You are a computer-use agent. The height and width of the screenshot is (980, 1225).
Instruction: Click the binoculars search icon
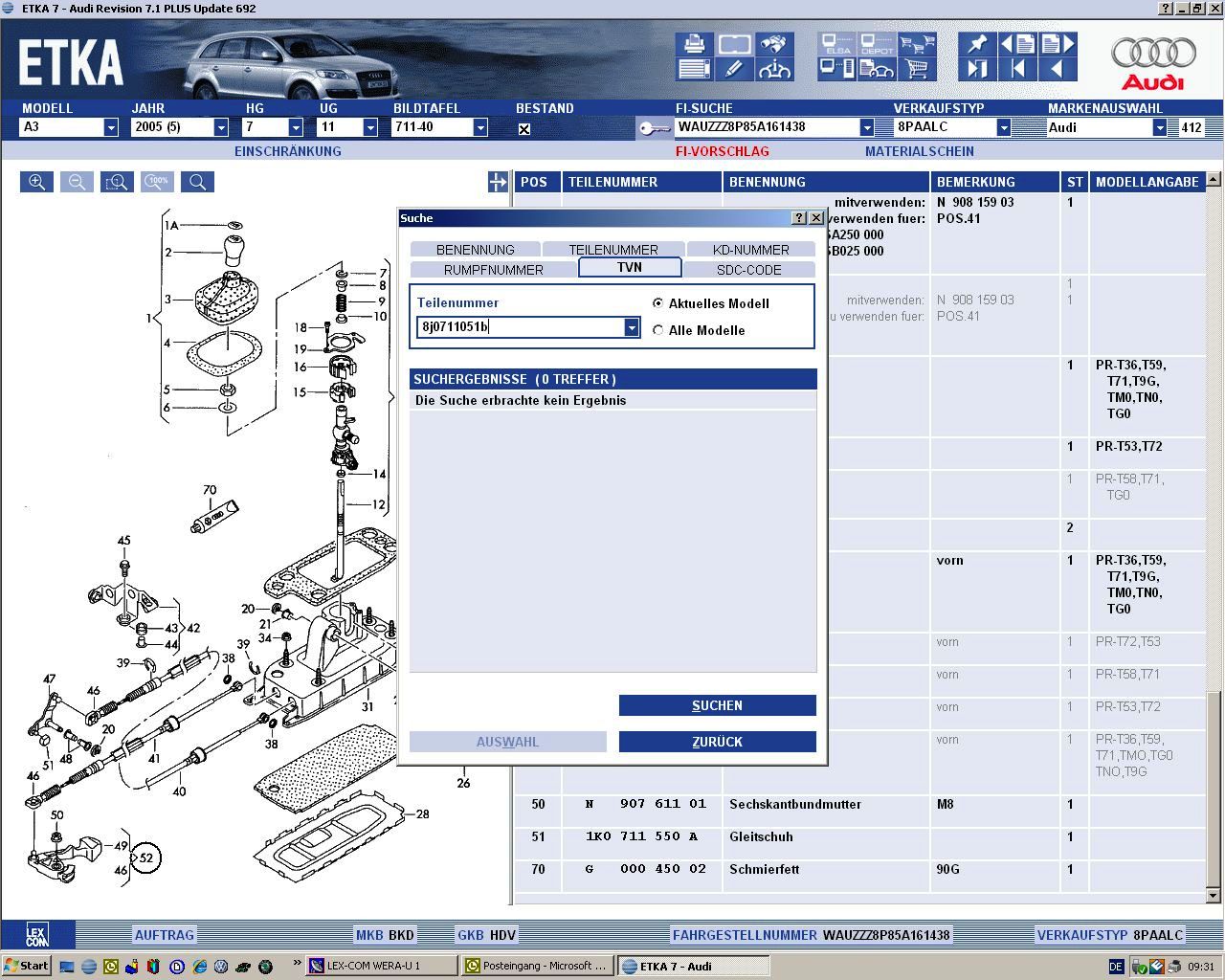click(774, 45)
